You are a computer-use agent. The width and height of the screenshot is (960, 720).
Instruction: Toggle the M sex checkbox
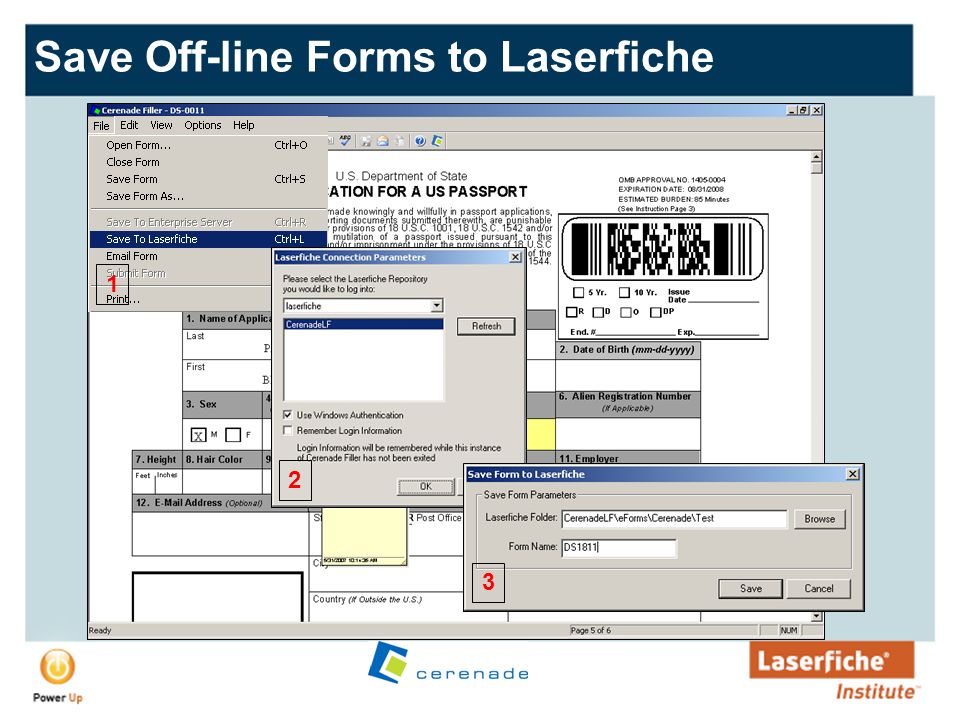pos(198,435)
